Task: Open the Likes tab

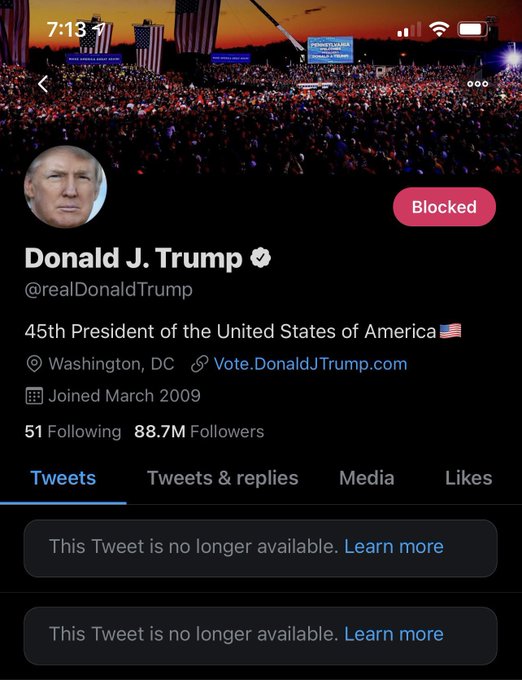Action: coord(469,478)
